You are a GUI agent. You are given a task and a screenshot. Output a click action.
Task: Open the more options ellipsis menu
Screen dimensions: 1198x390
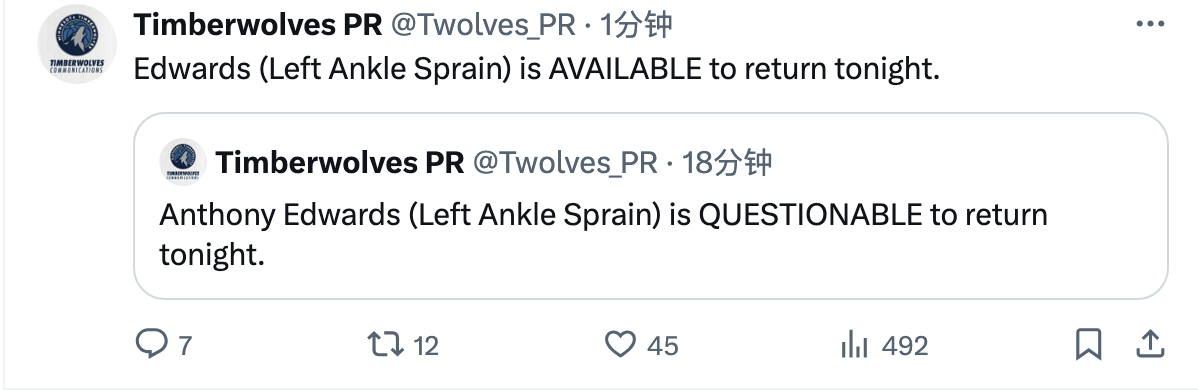pyautogui.click(x=1150, y=24)
